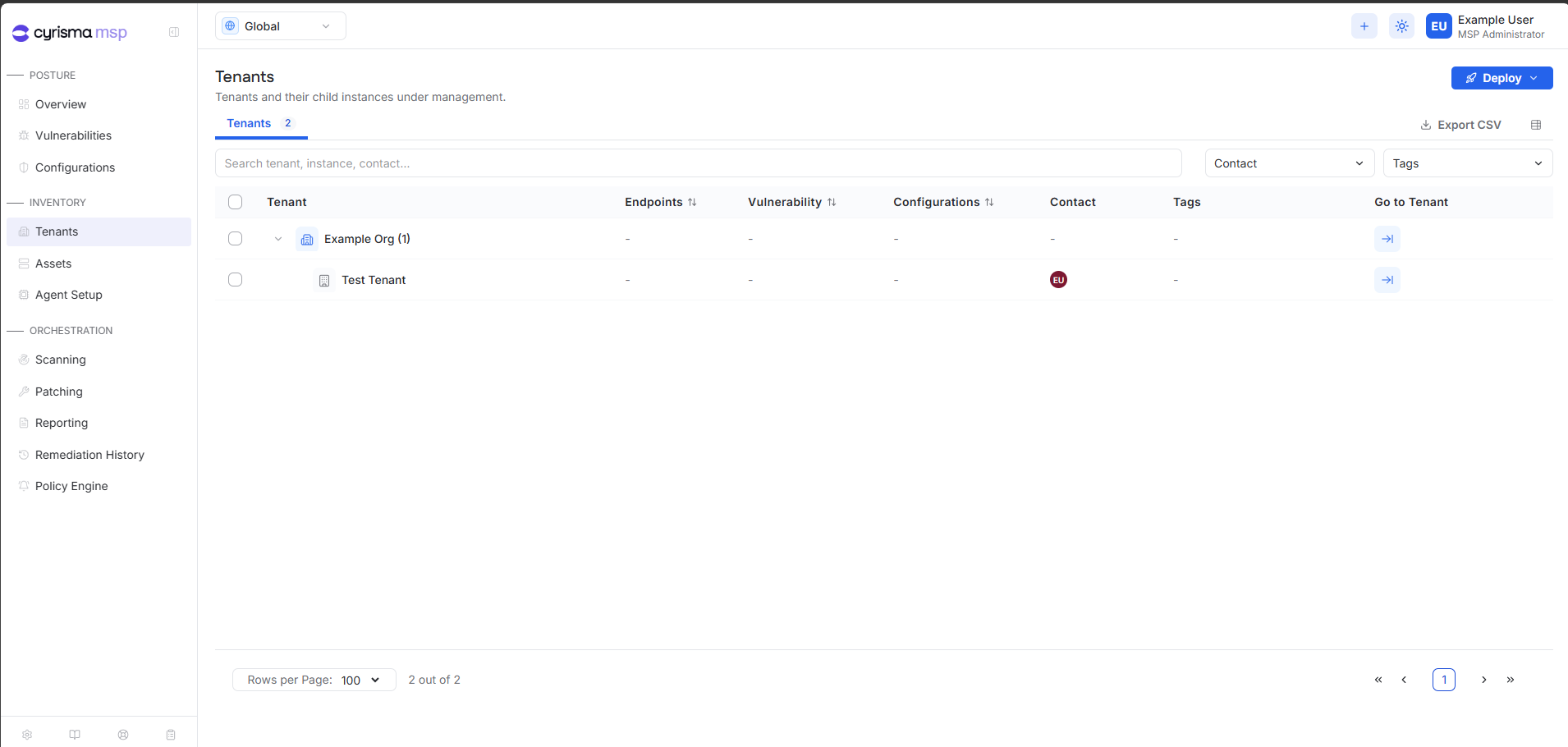The height and width of the screenshot is (747, 1568).
Task: Toggle the light theme sun icon
Action: tap(1402, 26)
